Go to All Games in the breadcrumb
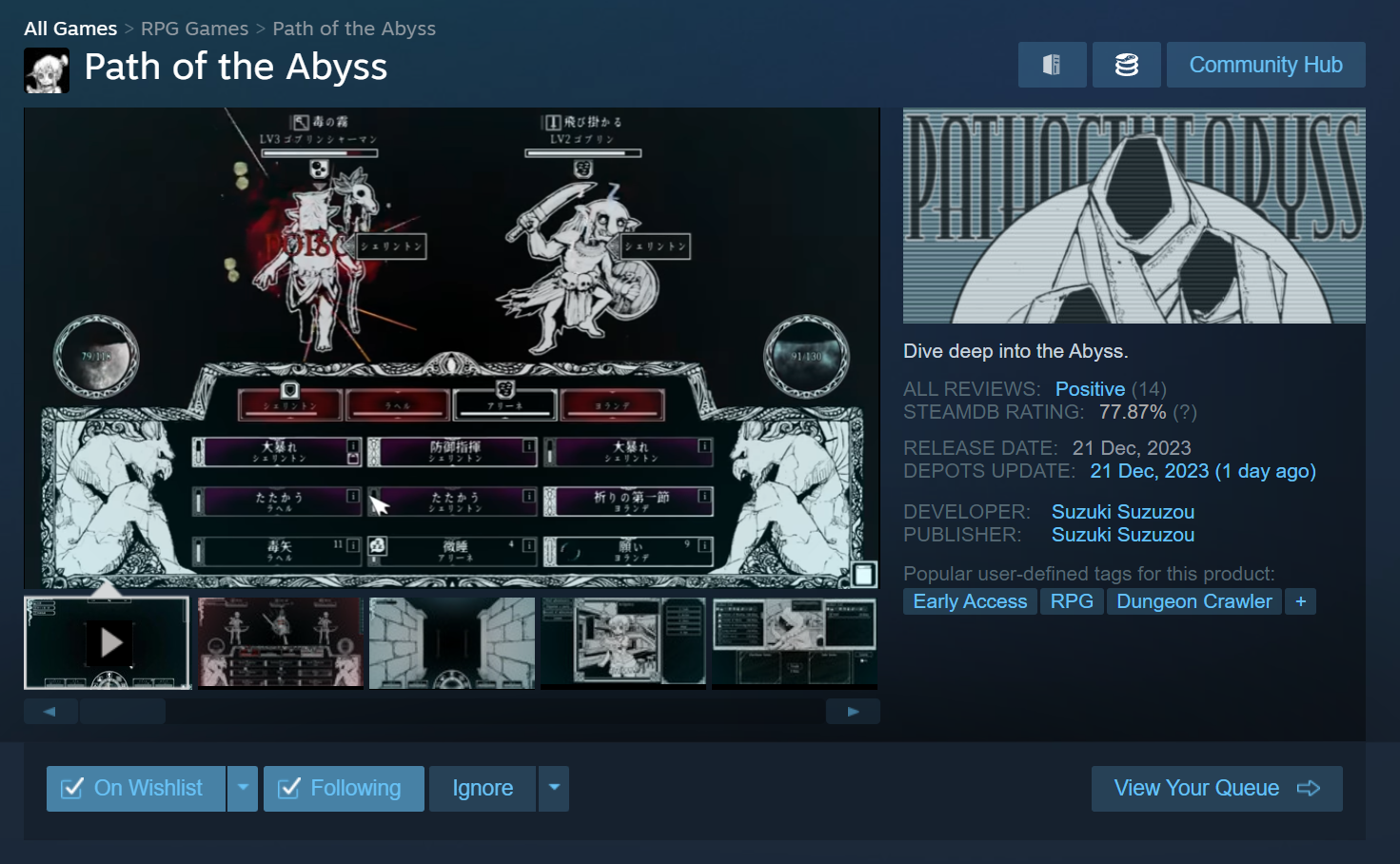 tap(70, 29)
